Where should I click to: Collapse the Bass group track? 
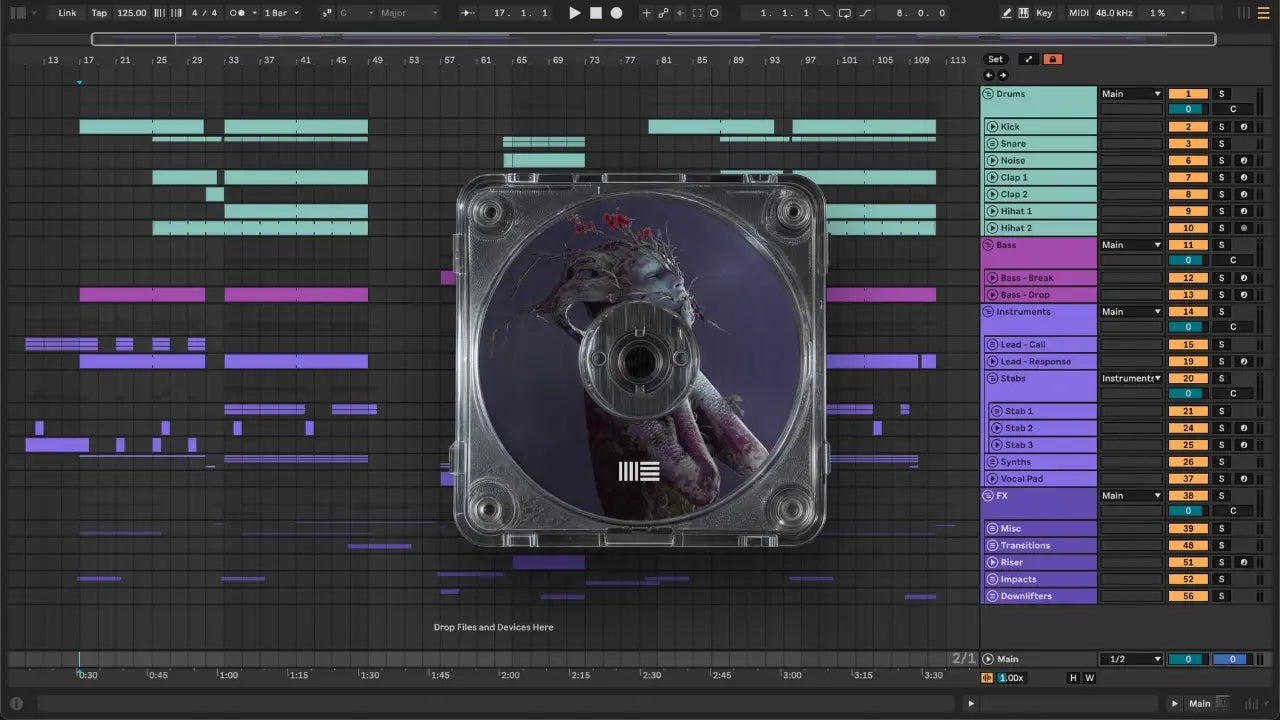(988, 245)
